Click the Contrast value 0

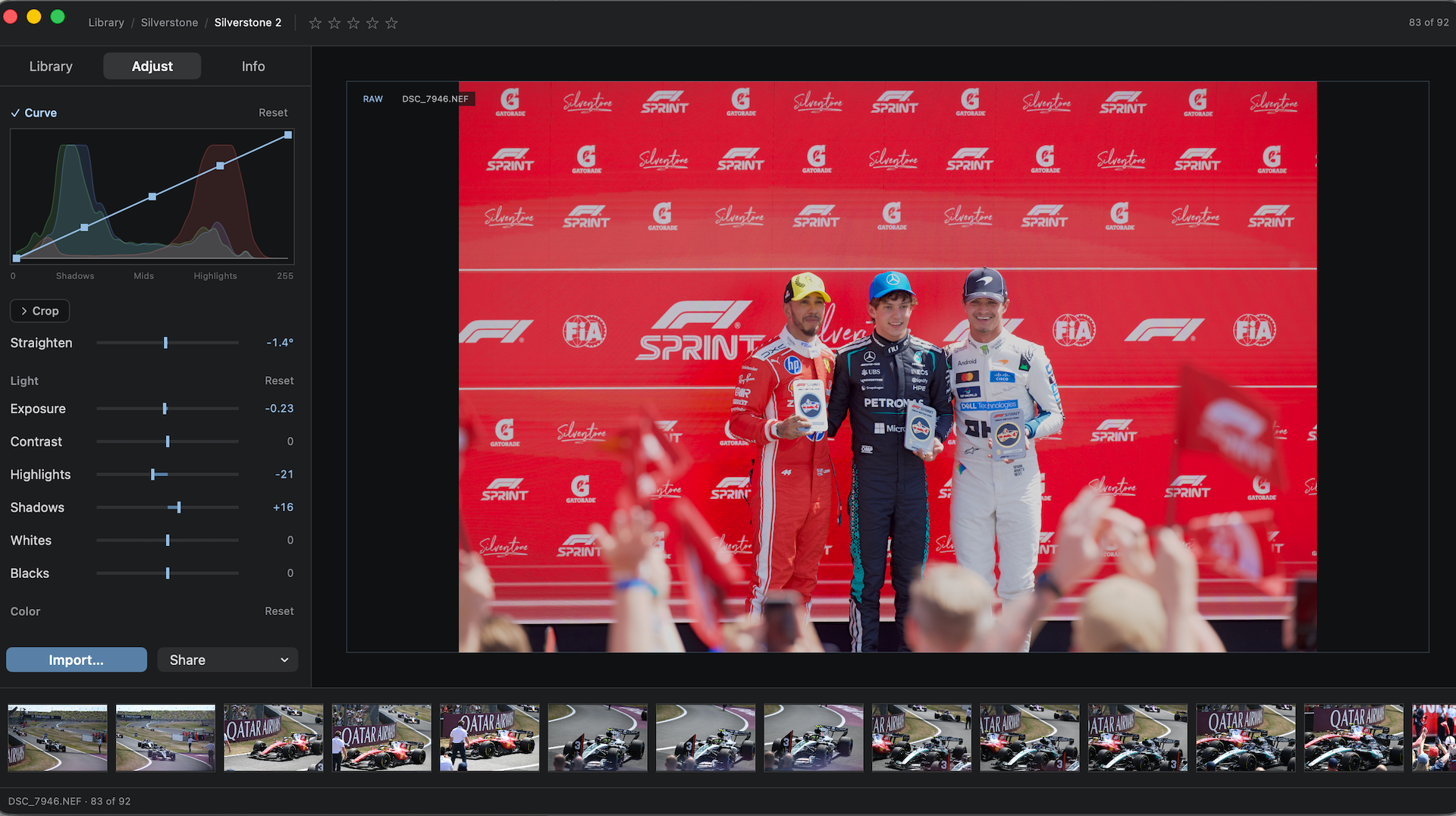pyautogui.click(x=290, y=441)
